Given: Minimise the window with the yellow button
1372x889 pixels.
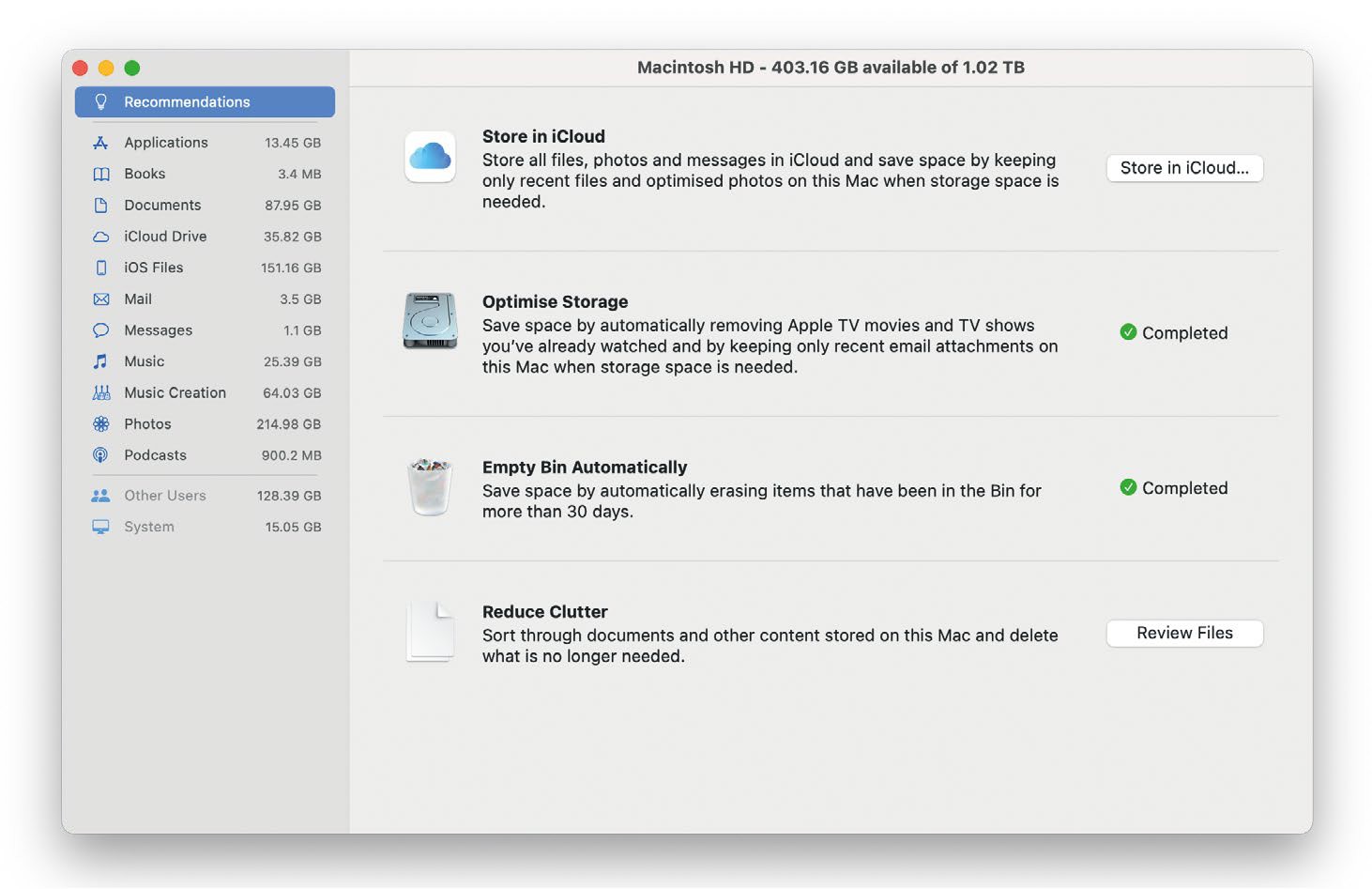Looking at the screenshot, I should (x=106, y=68).
